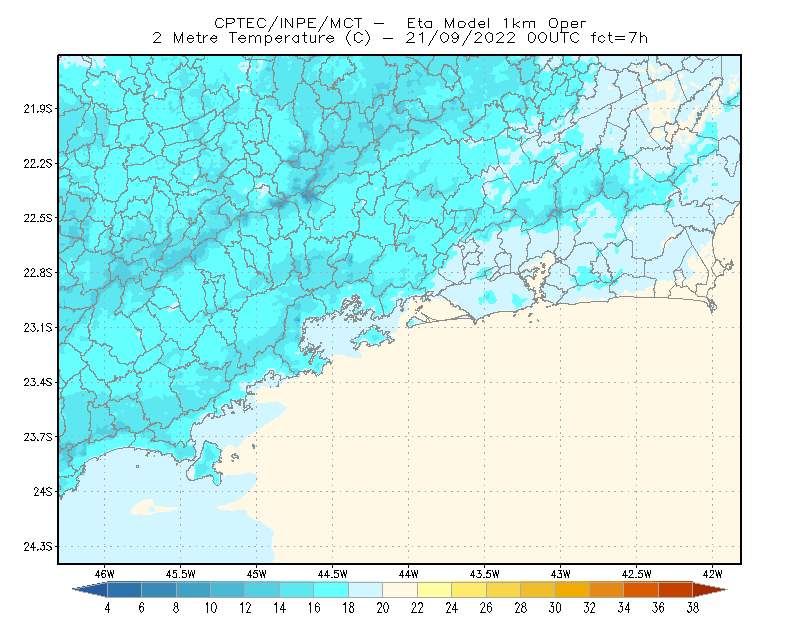
Task: Click the 12 to 14 teal swatch
Action: [x=262, y=590]
